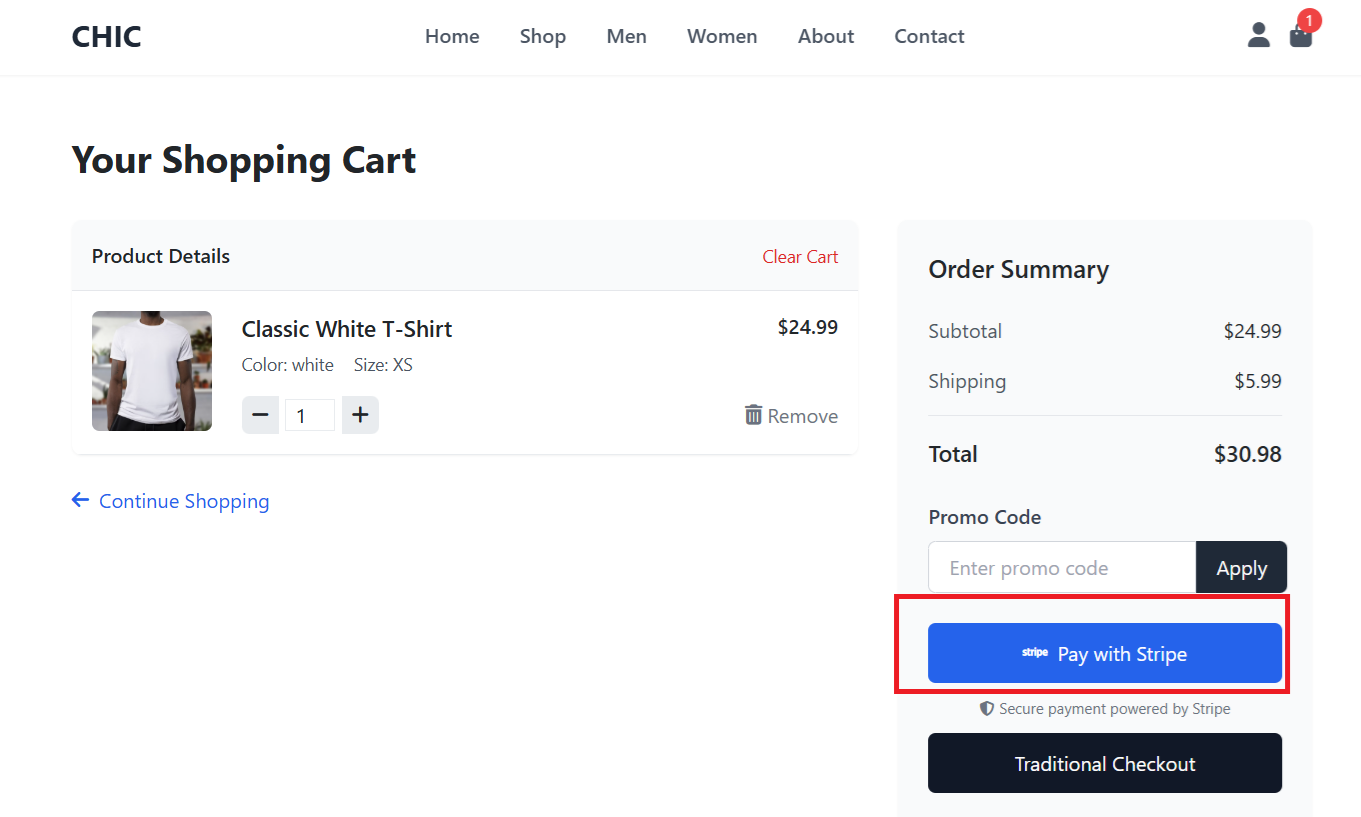The image size is (1361, 817).
Task: Open the Contact page
Action: pyautogui.click(x=929, y=37)
